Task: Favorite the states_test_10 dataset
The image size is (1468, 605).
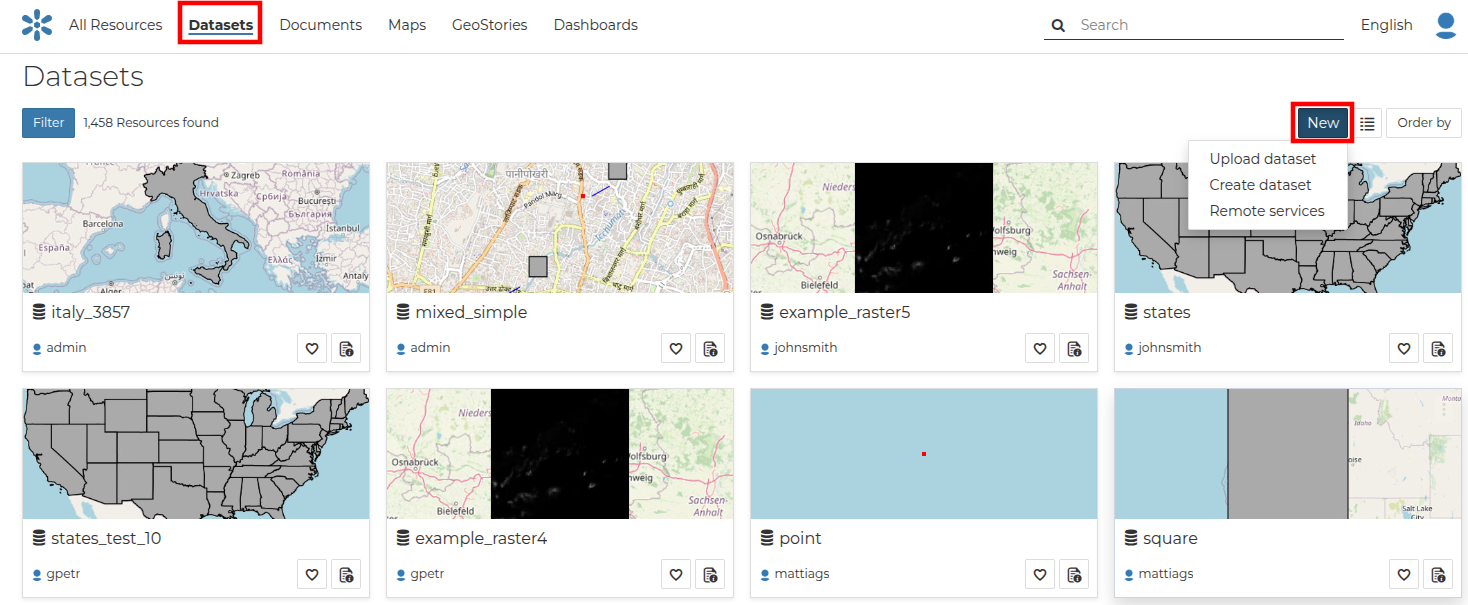Action: [312, 574]
